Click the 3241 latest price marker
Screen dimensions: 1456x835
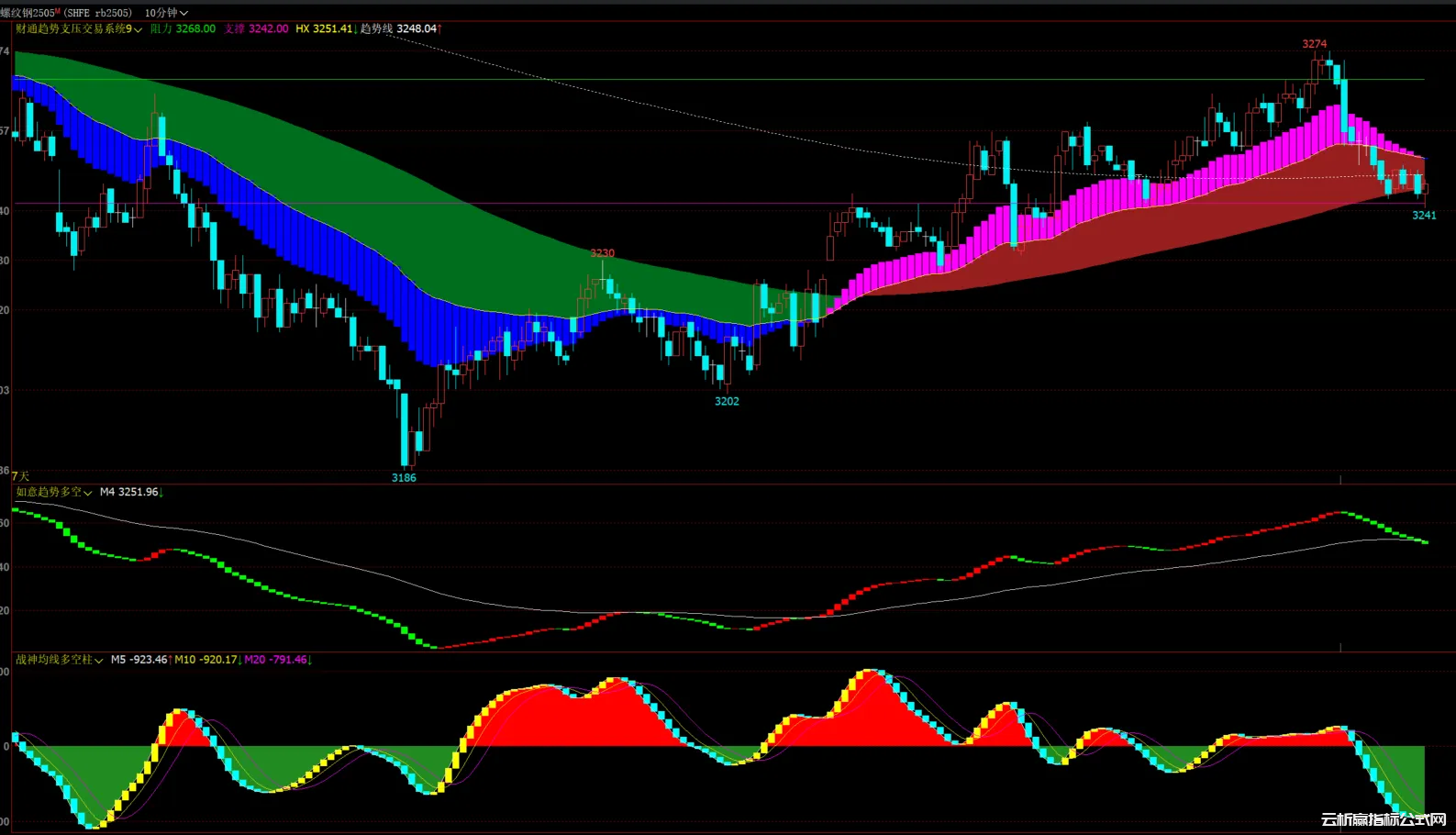1424,216
